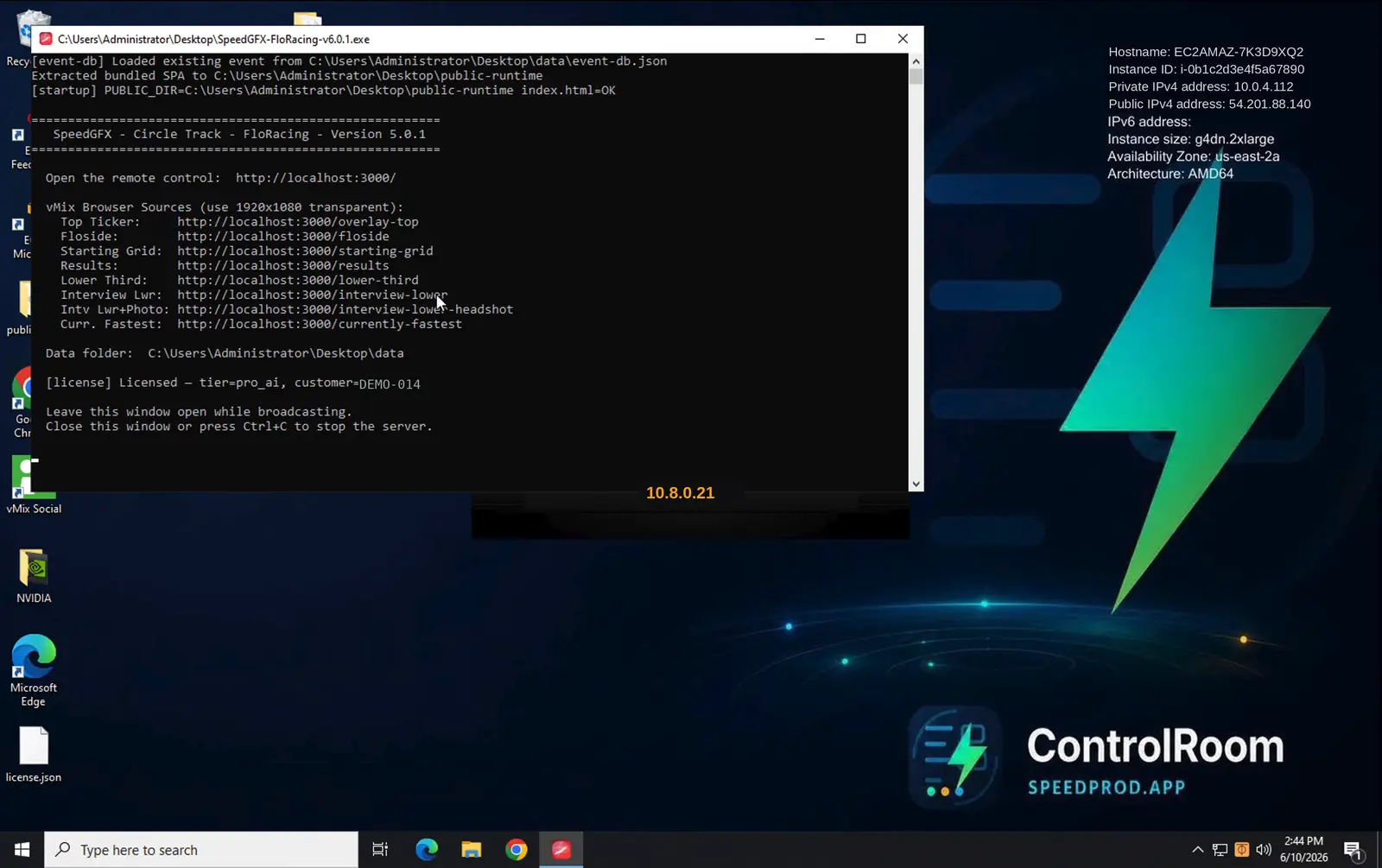Click the Instance size g4dn.2xlarge line
The width and height of the screenshot is (1382, 868).
pyautogui.click(x=1191, y=139)
